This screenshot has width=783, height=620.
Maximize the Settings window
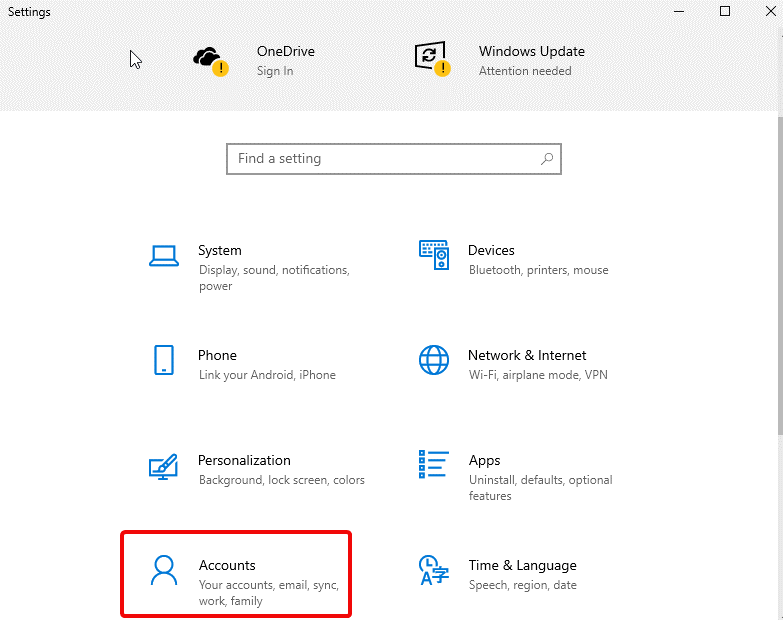click(725, 11)
